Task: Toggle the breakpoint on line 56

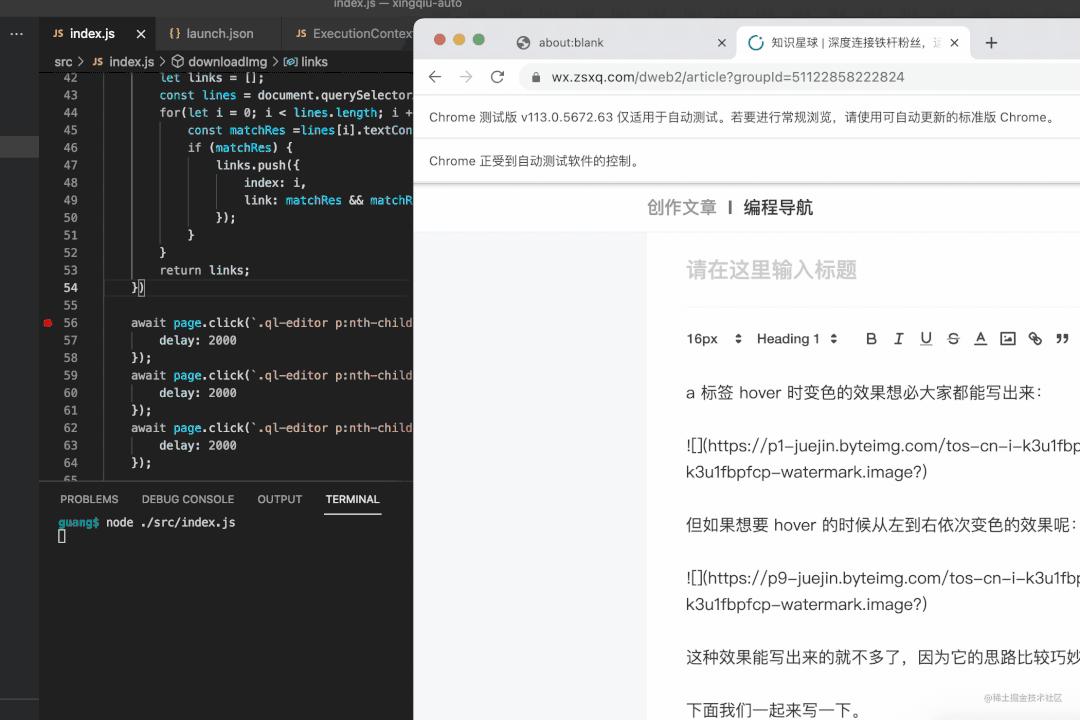Action: point(48,323)
